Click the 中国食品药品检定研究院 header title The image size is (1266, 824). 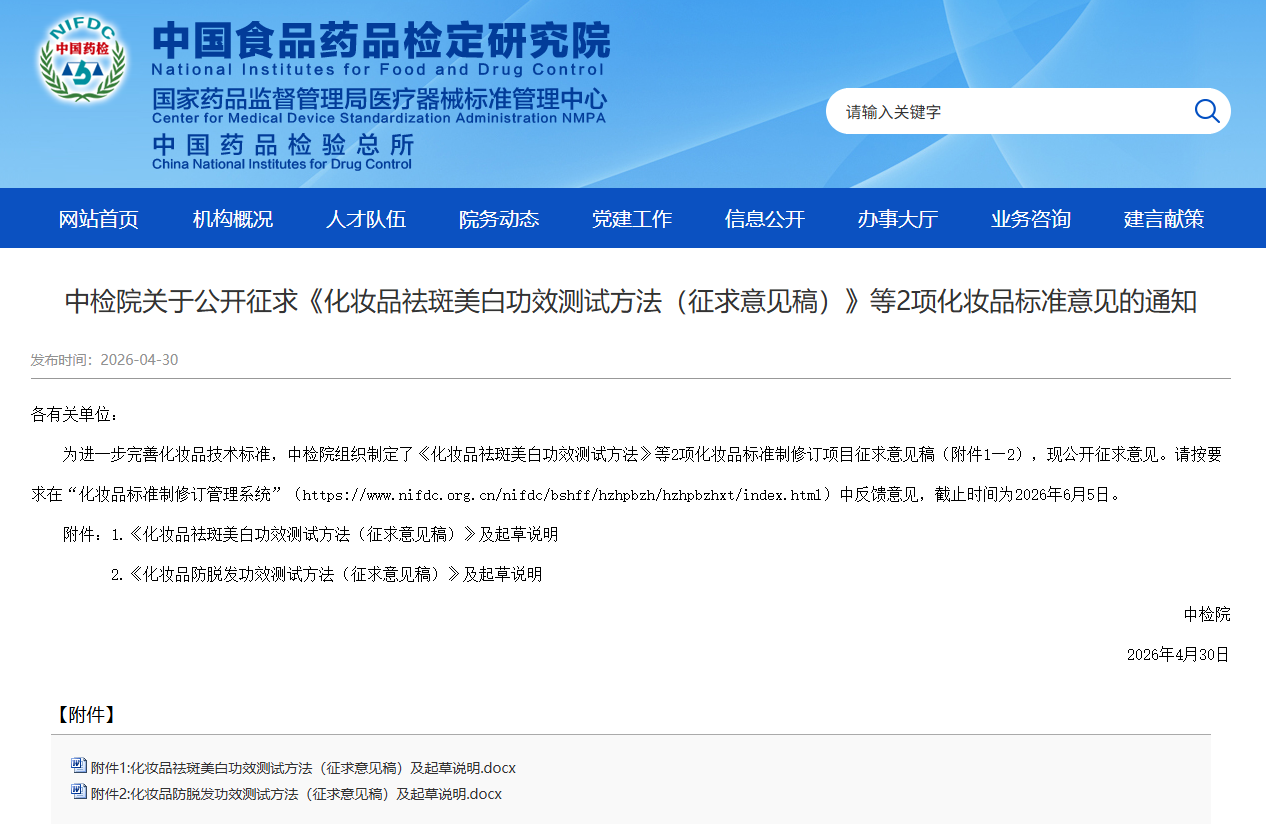click(381, 40)
